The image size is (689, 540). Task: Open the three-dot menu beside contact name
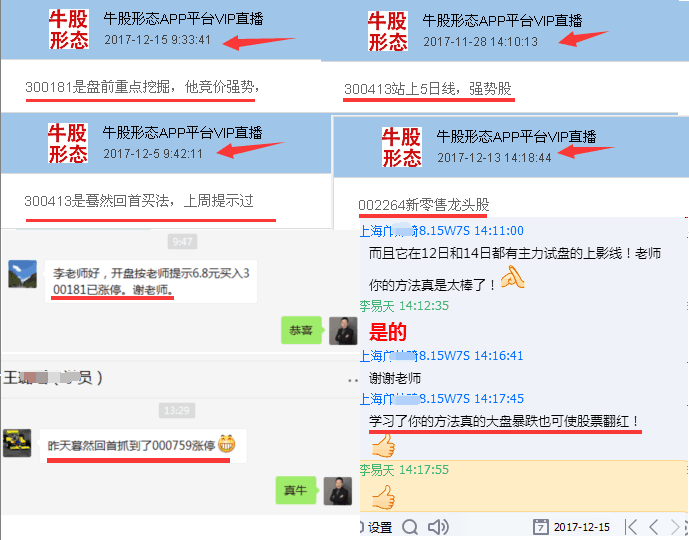(x=353, y=380)
